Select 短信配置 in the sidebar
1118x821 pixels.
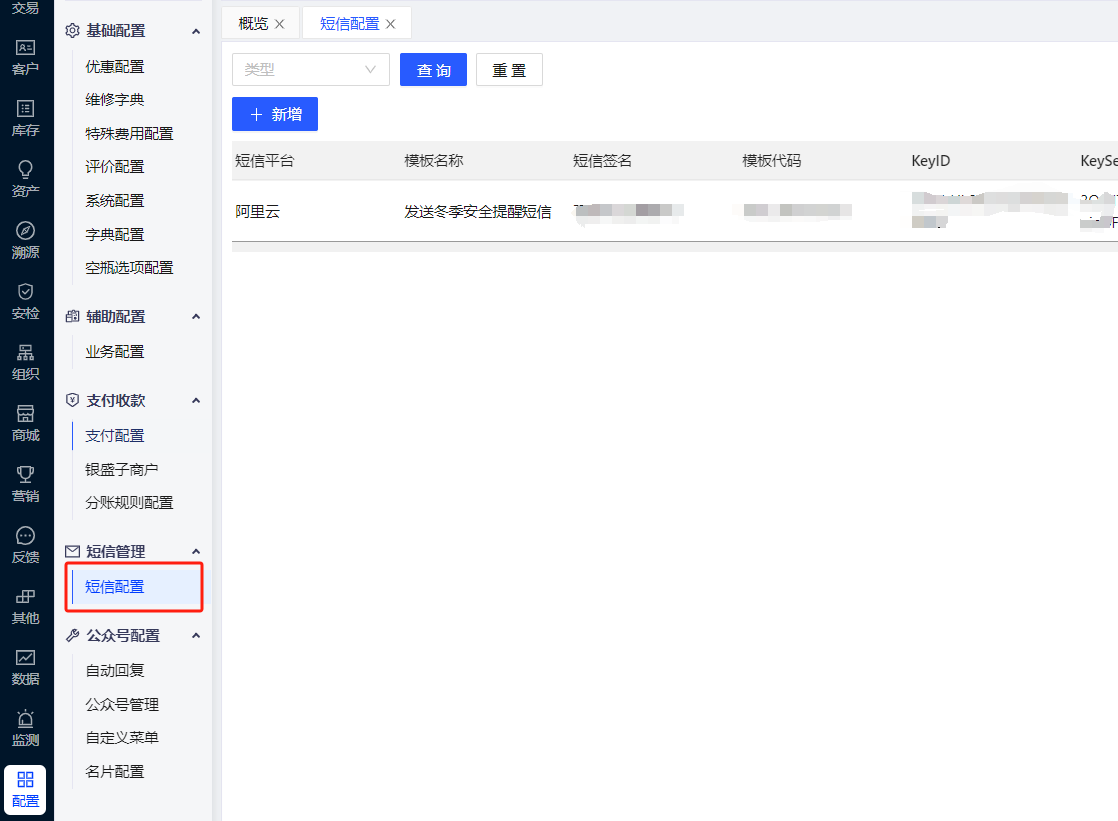[135, 587]
